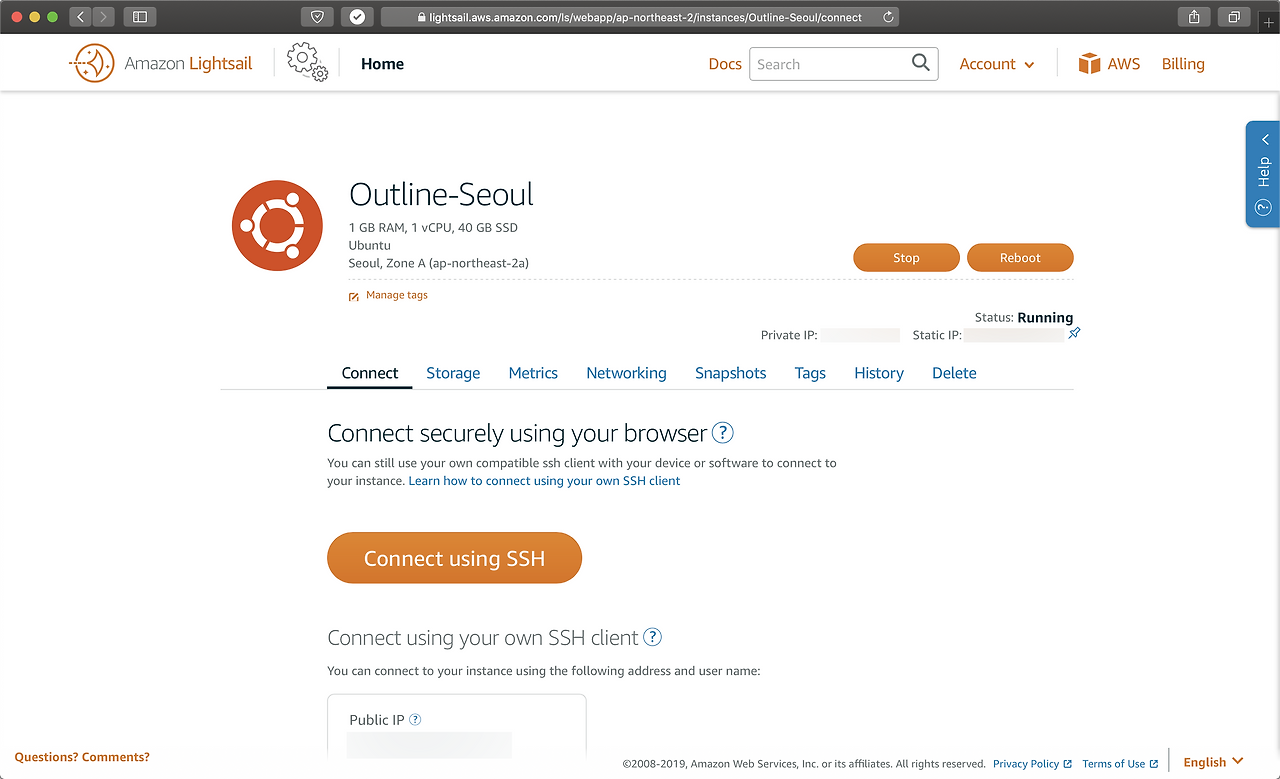Click the Ubuntu instance logo
Image resolution: width=1280 pixels, height=779 pixels.
[277, 226]
